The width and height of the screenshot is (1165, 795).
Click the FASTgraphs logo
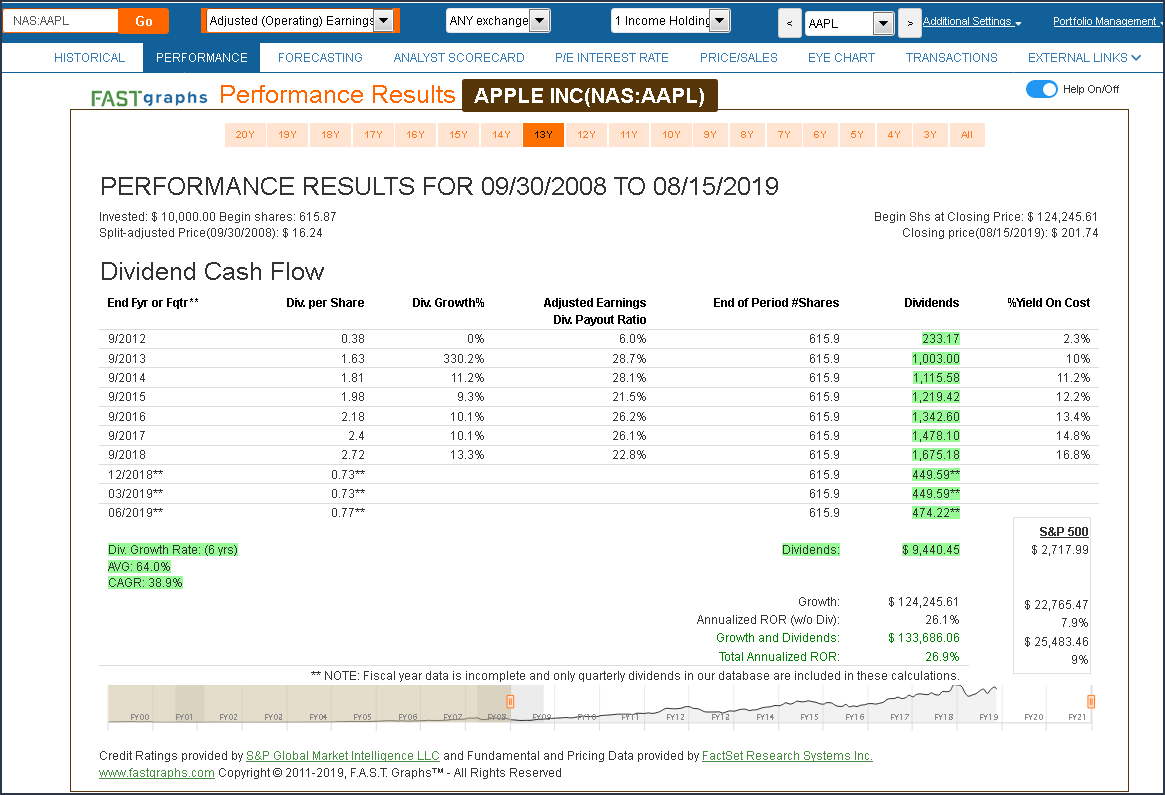click(x=149, y=97)
